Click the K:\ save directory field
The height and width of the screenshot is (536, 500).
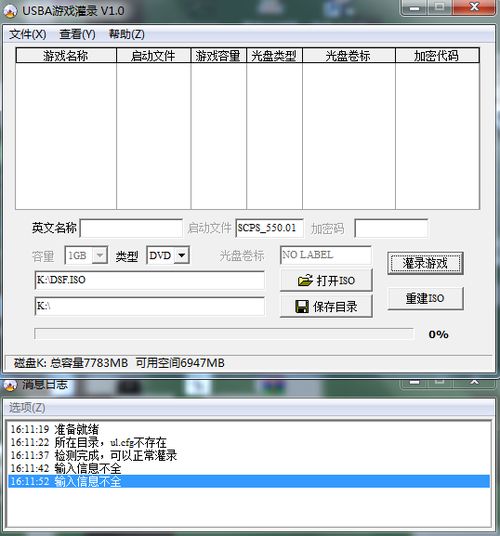(149, 306)
